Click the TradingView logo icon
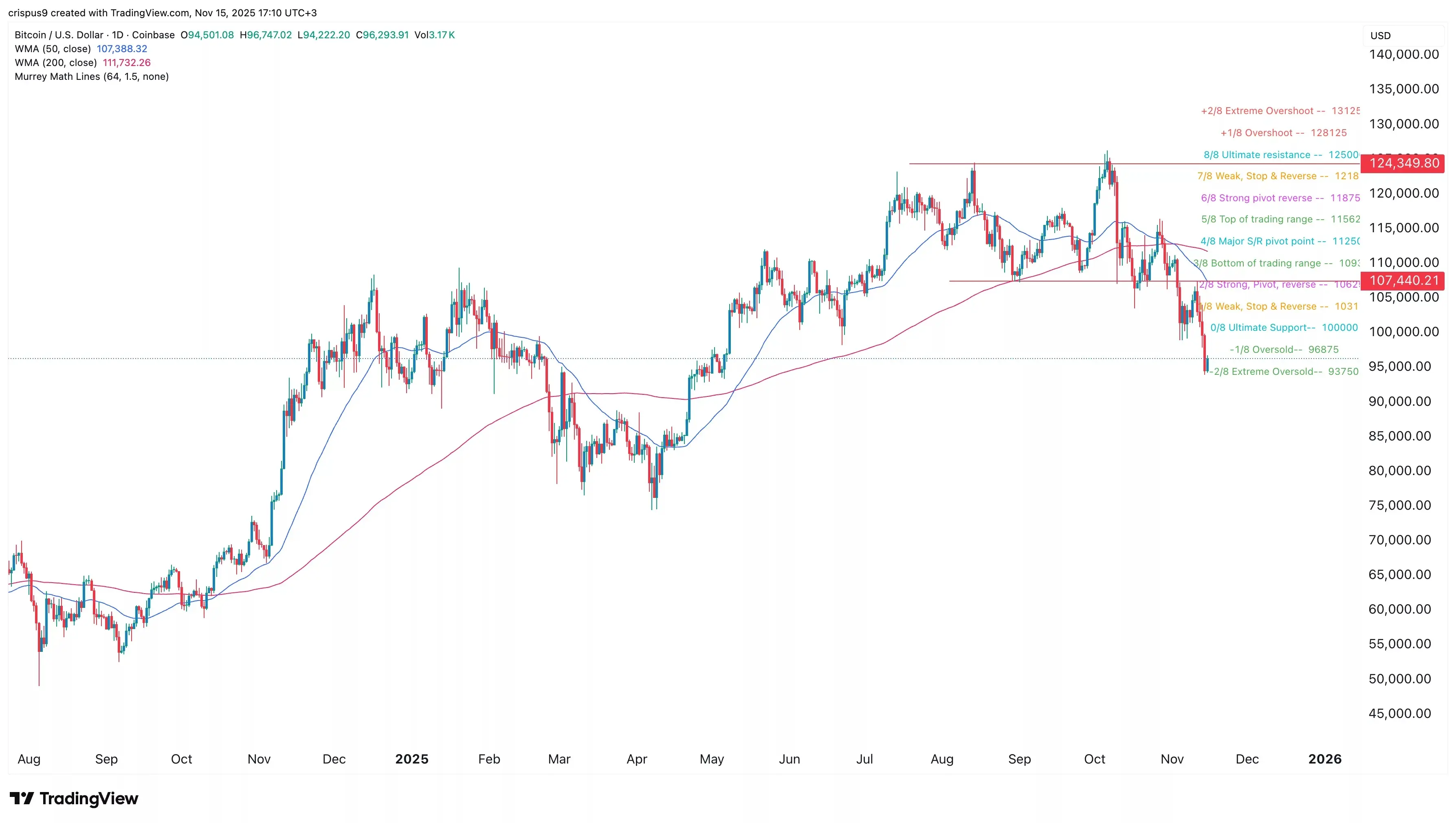The image size is (1456, 823). coord(22,798)
